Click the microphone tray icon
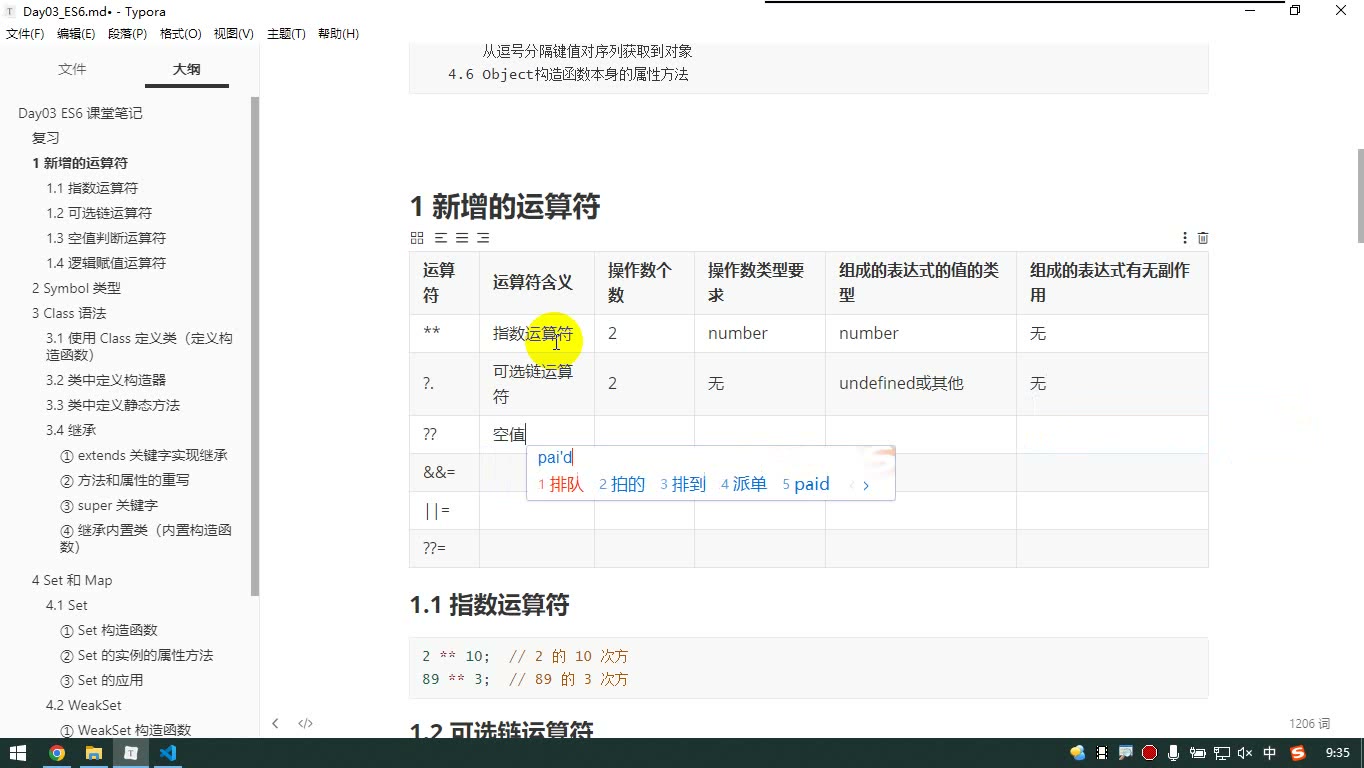This screenshot has height=768, width=1364. tap(1173, 753)
